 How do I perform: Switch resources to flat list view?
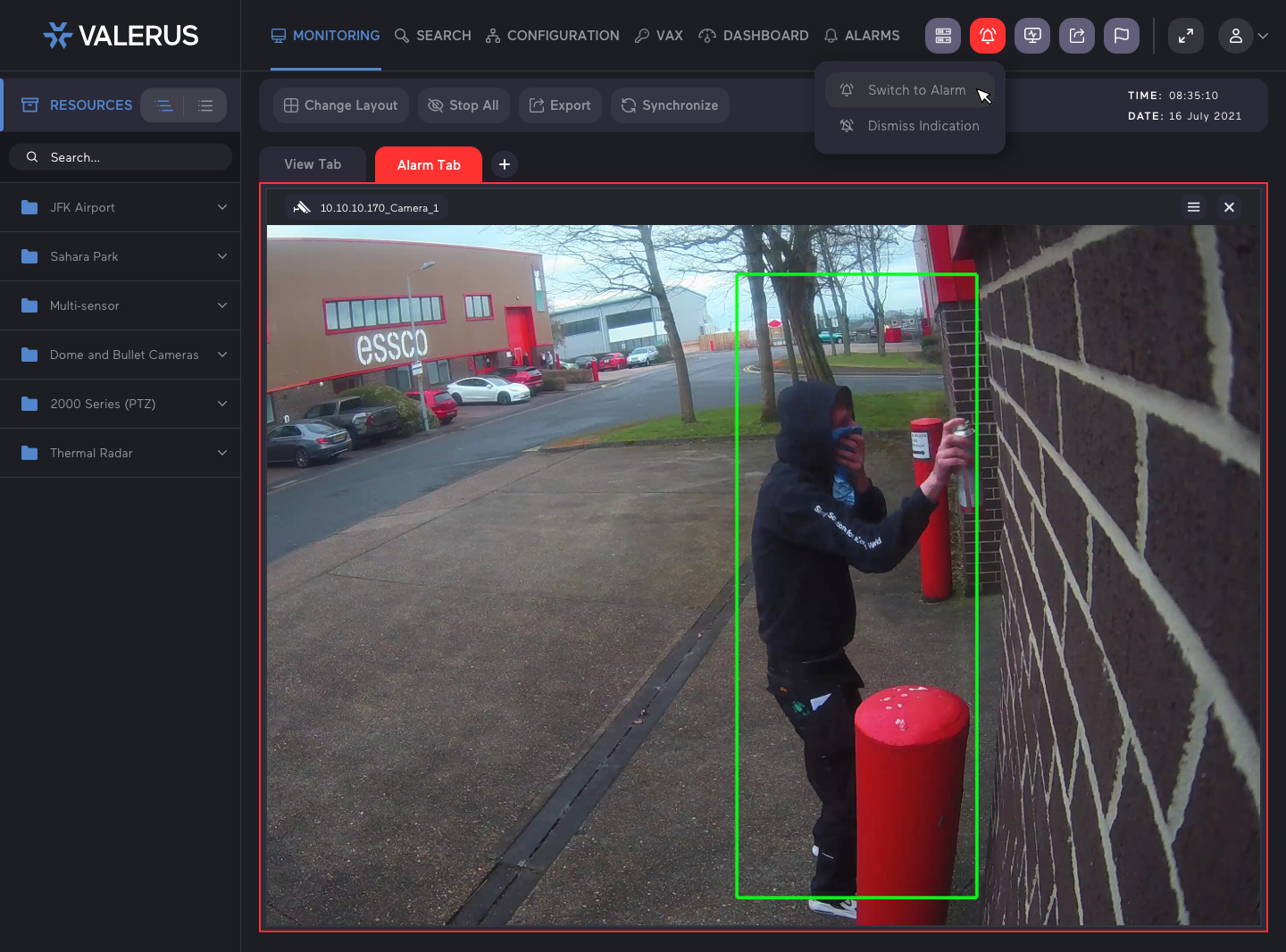205,105
